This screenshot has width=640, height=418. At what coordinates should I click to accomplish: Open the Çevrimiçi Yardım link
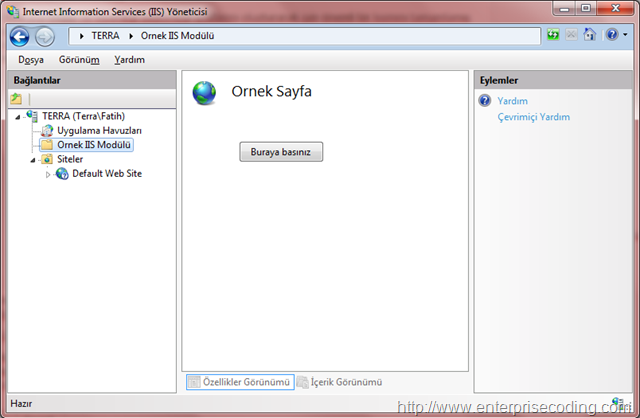[533, 117]
